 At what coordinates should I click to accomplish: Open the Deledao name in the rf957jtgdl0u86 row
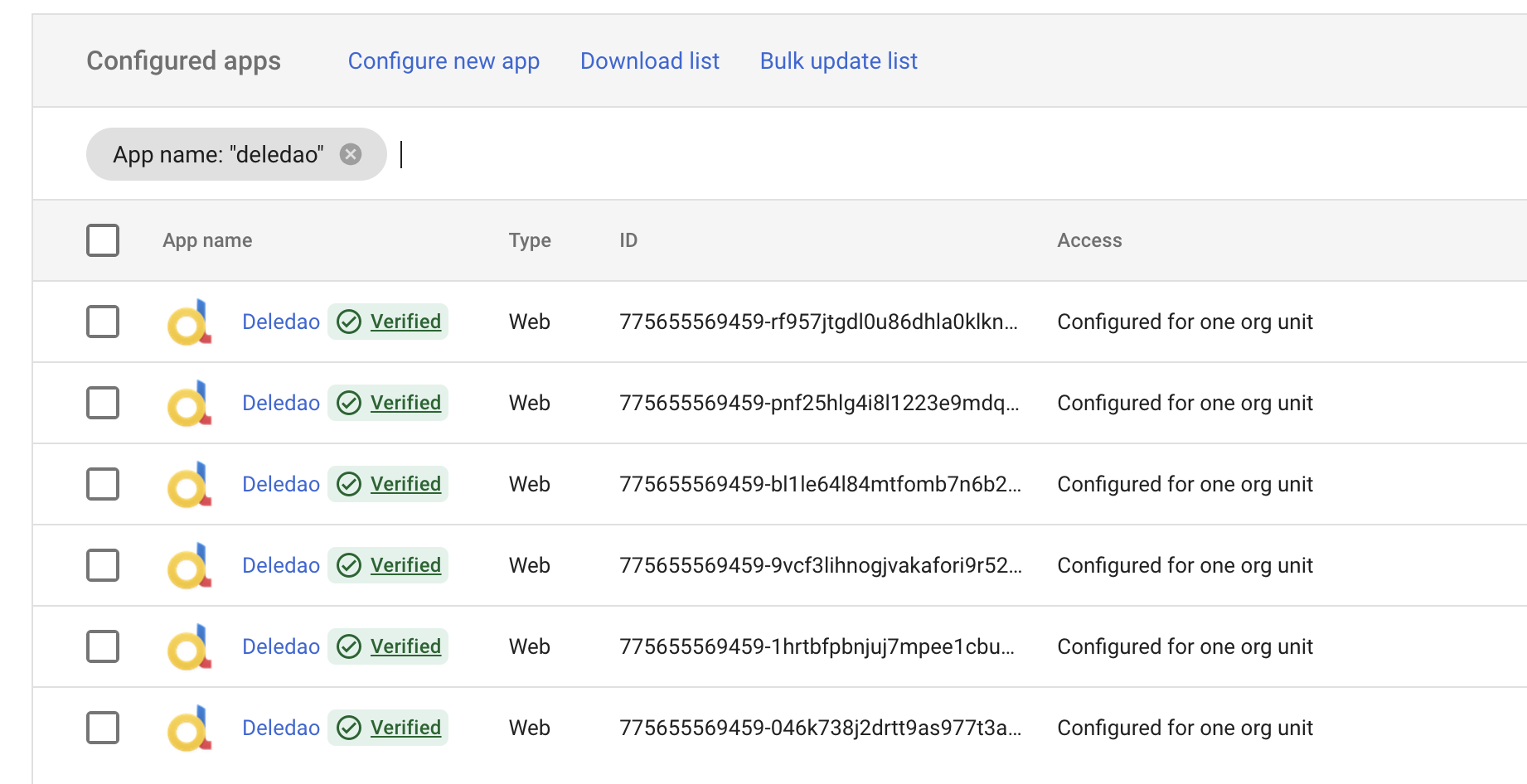click(x=281, y=322)
